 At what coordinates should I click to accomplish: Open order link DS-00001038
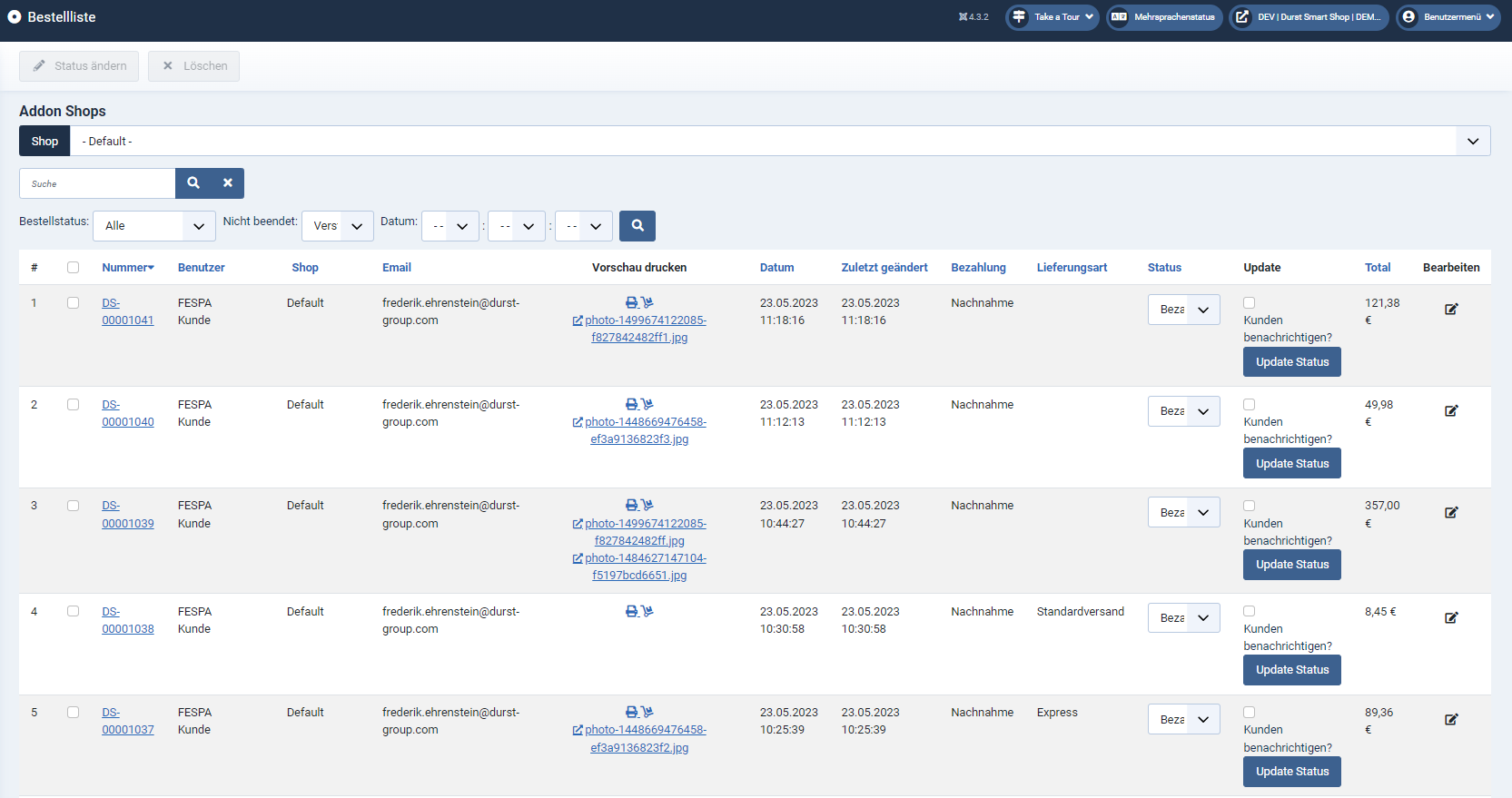point(128,620)
